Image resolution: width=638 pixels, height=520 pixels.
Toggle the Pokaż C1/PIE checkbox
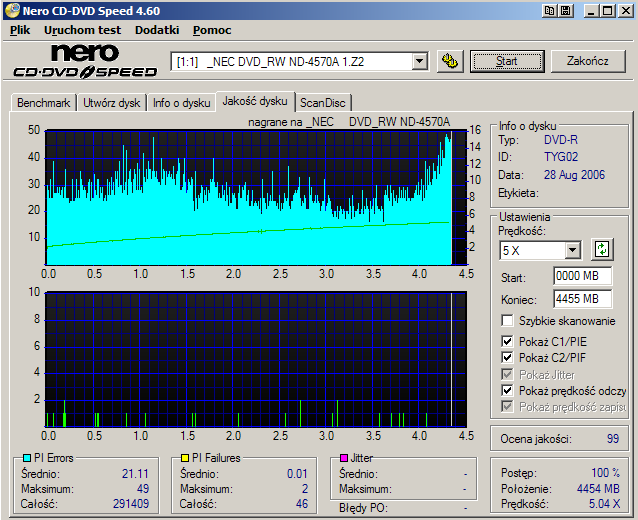(x=507, y=341)
